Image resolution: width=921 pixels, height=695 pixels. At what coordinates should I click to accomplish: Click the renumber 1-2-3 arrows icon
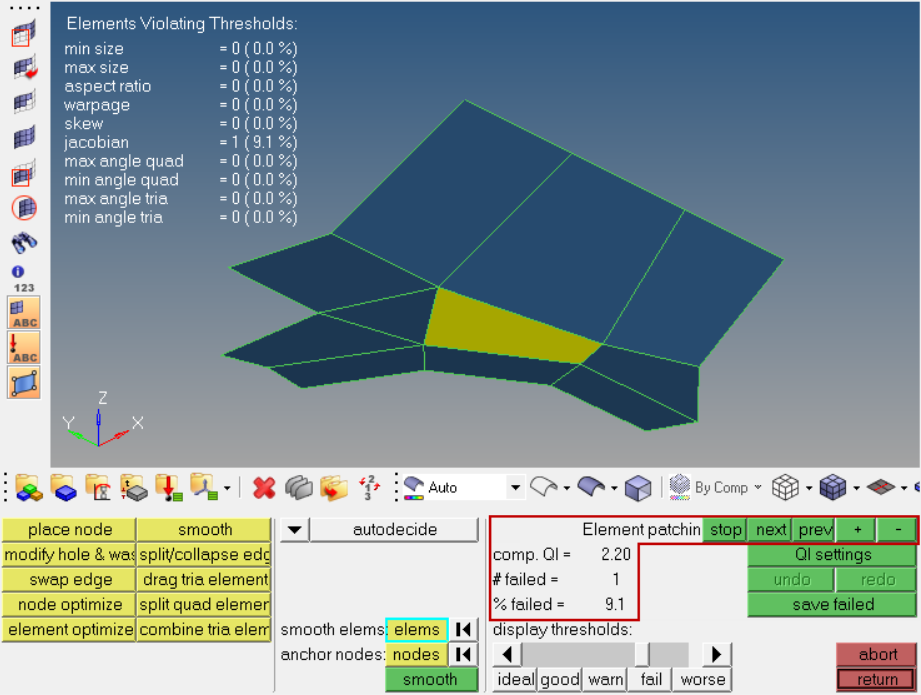369,488
